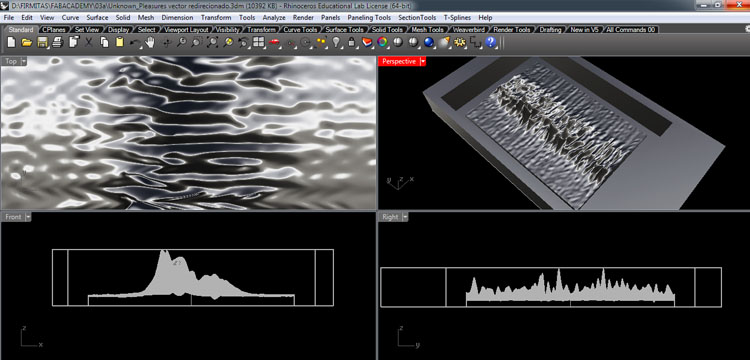Open Edit Layers icon
Image resolution: width=750 pixels, height=360 pixels.
[x=367, y=43]
